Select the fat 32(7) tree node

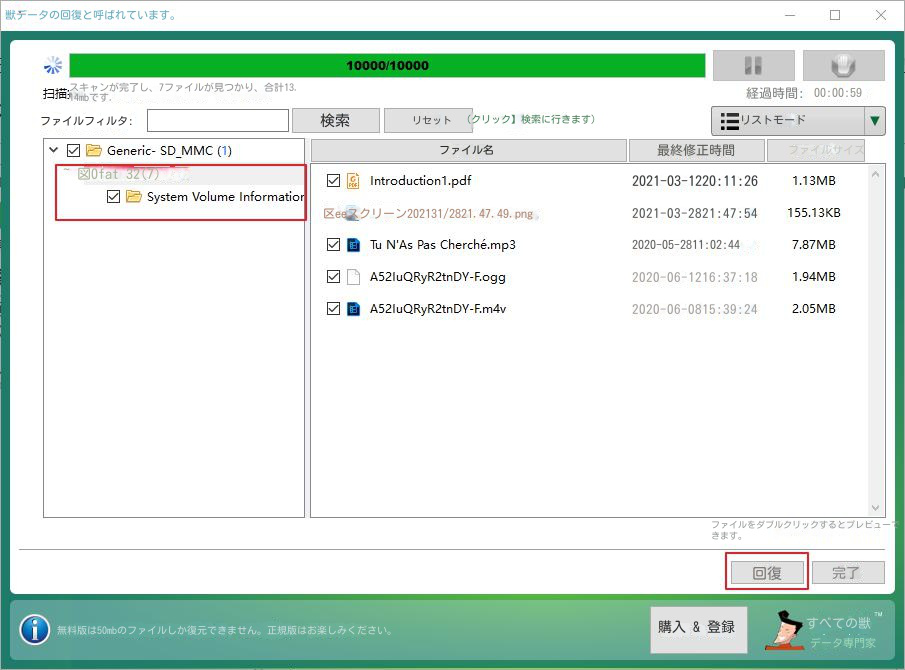coord(118,174)
